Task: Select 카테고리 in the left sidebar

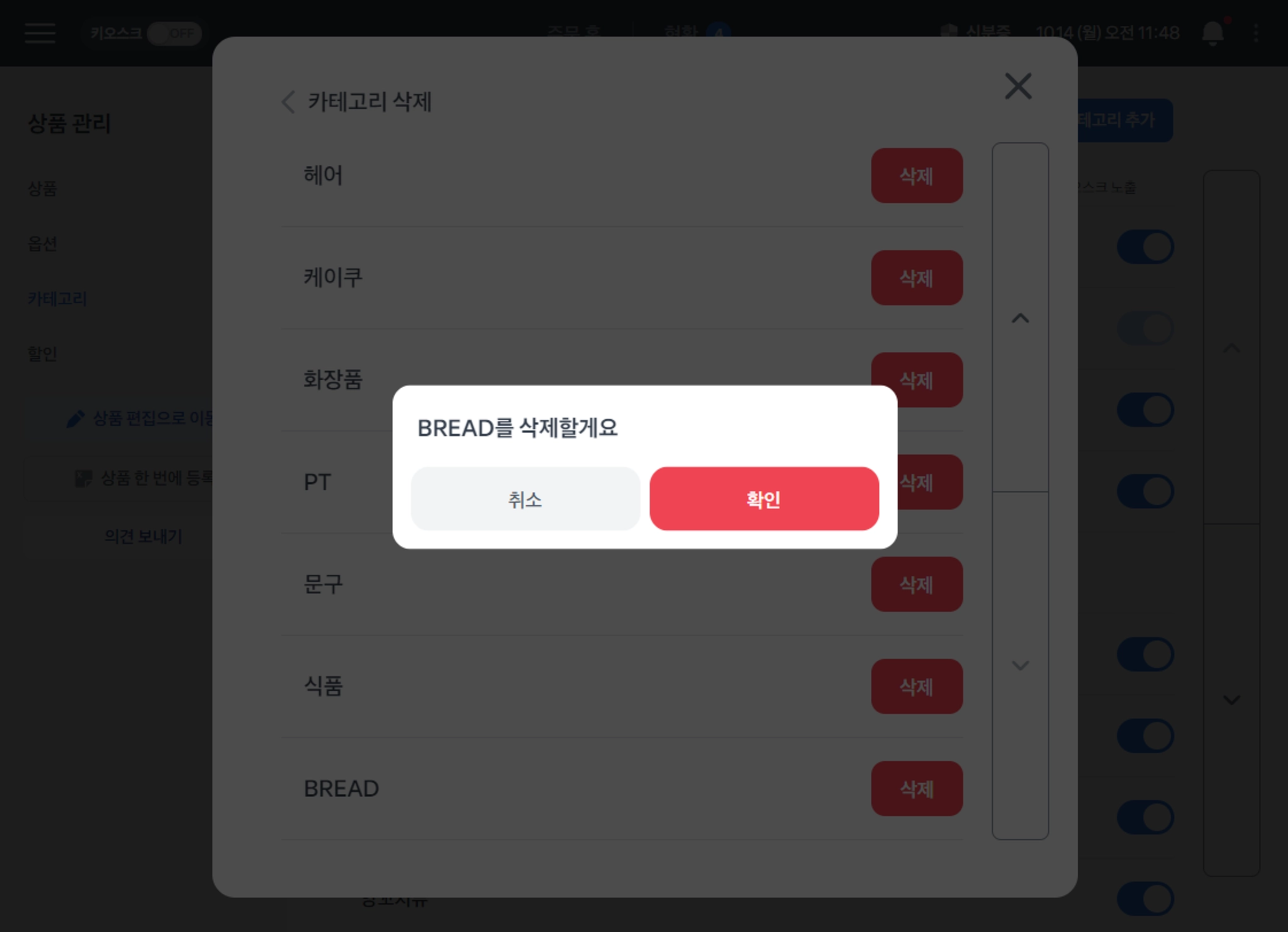Action: tap(57, 299)
